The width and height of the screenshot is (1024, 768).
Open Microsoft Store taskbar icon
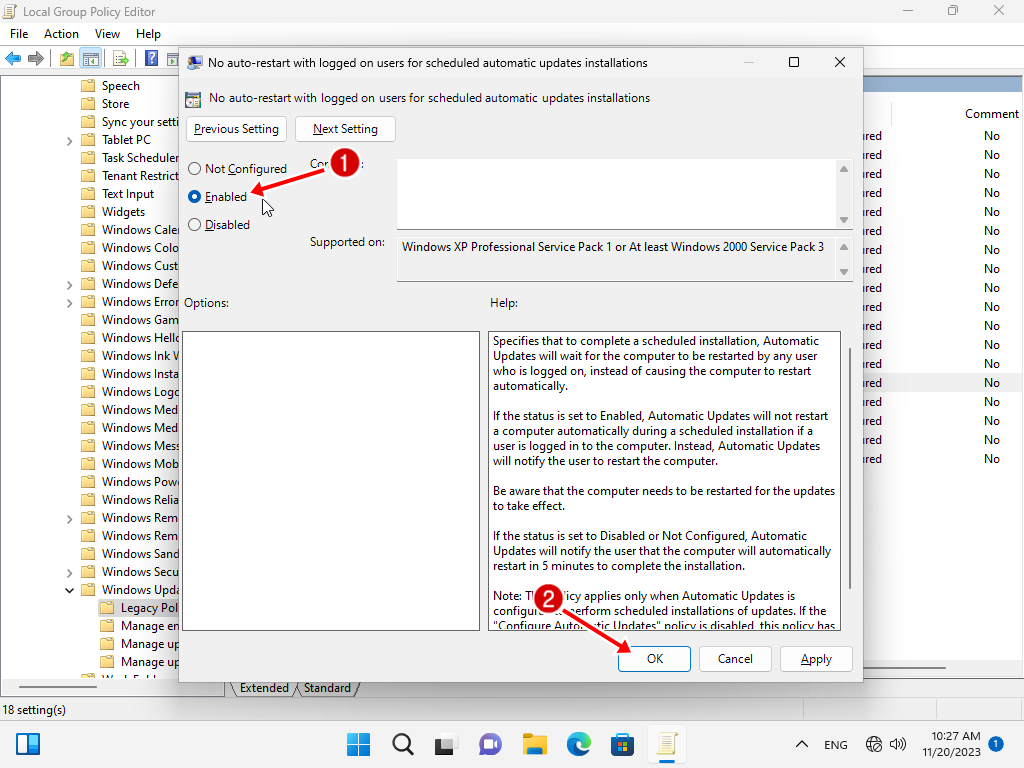pyautogui.click(x=622, y=744)
